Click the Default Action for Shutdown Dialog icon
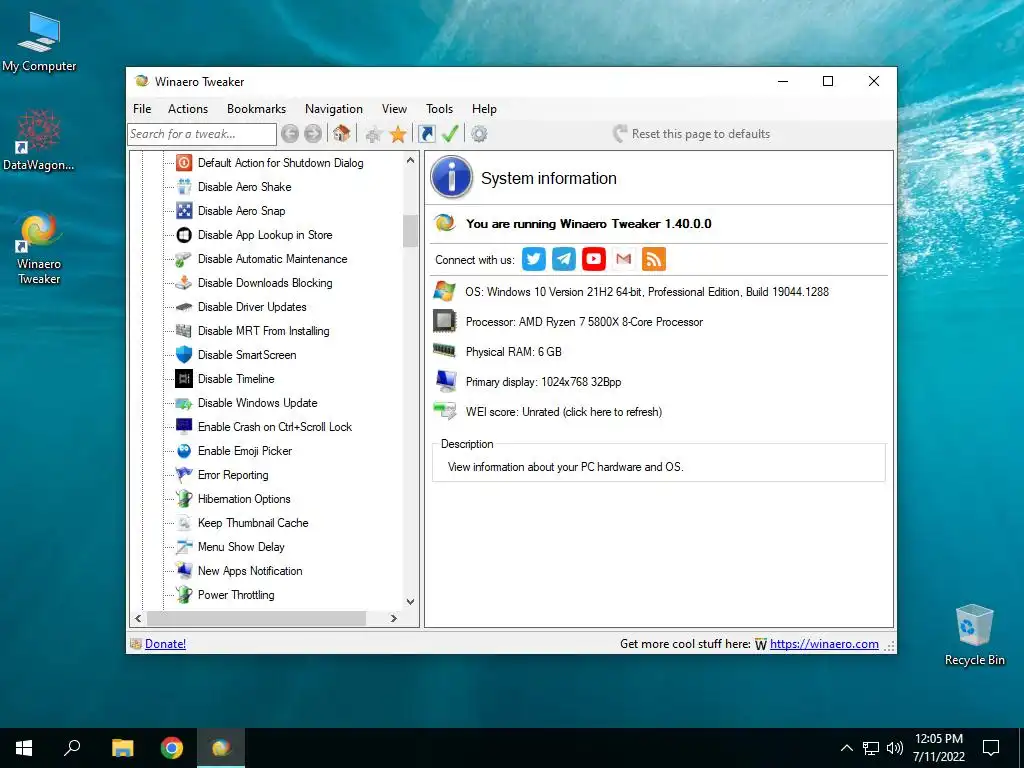Image resolution: width=1024 pixels, height=768 pixels. [x=184, y=163]
